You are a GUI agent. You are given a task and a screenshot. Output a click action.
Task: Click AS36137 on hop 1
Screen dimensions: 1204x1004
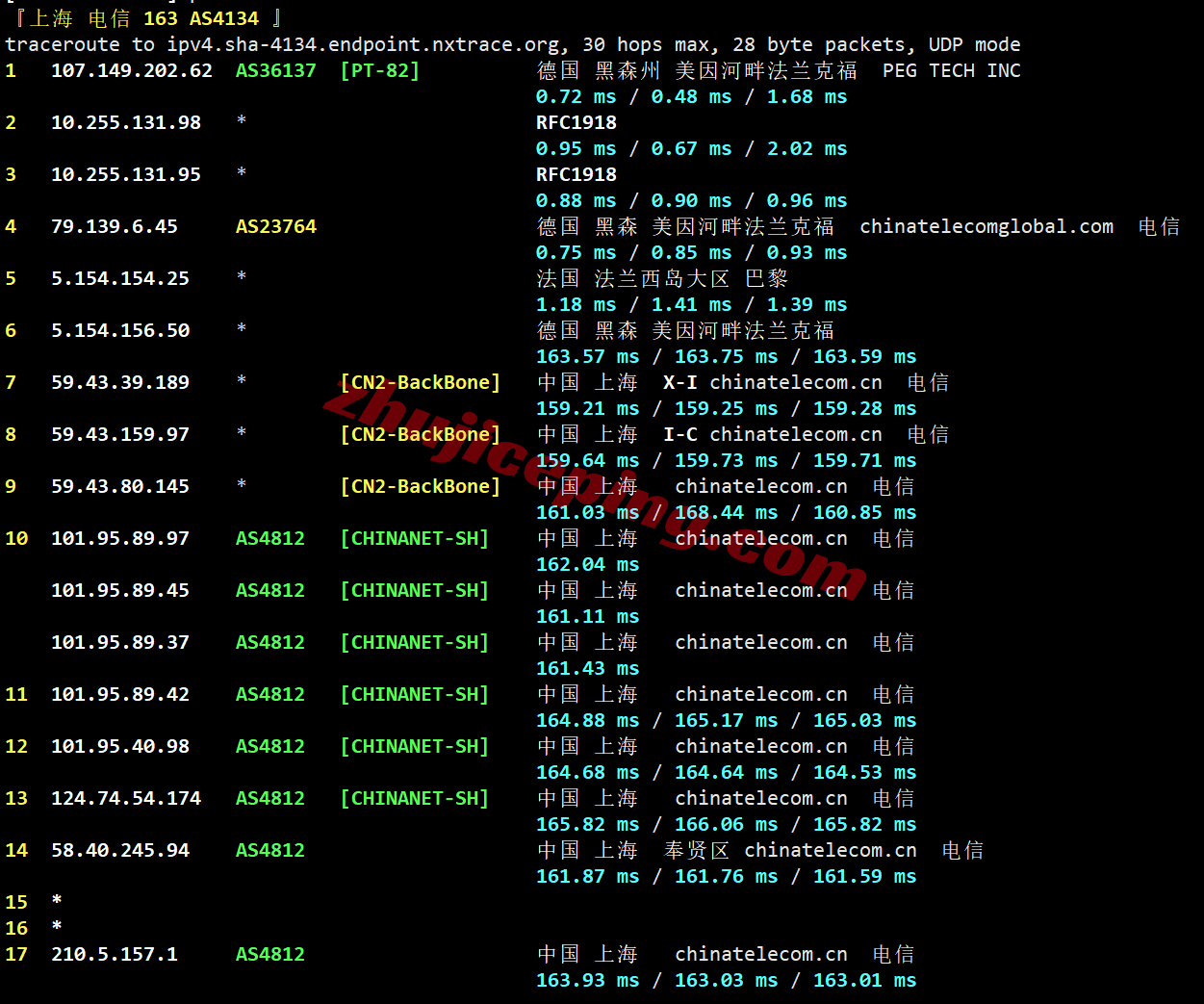[x=276, y=70]
